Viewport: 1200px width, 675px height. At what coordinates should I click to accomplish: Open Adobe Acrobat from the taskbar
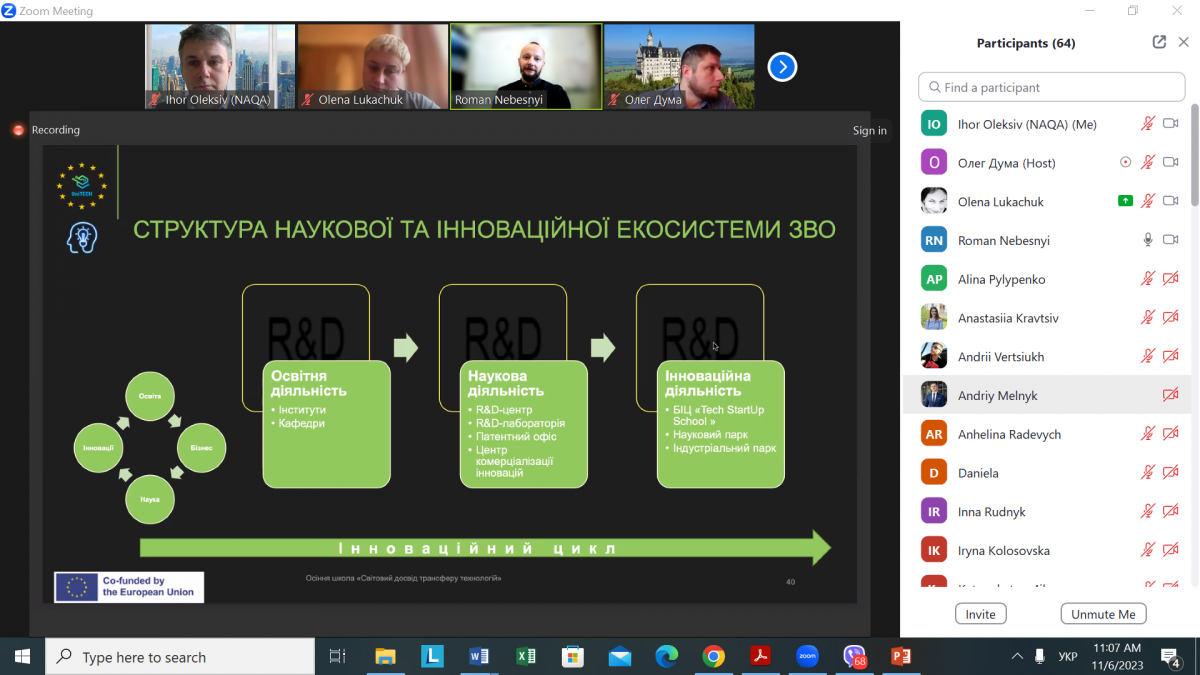point(760,657)
